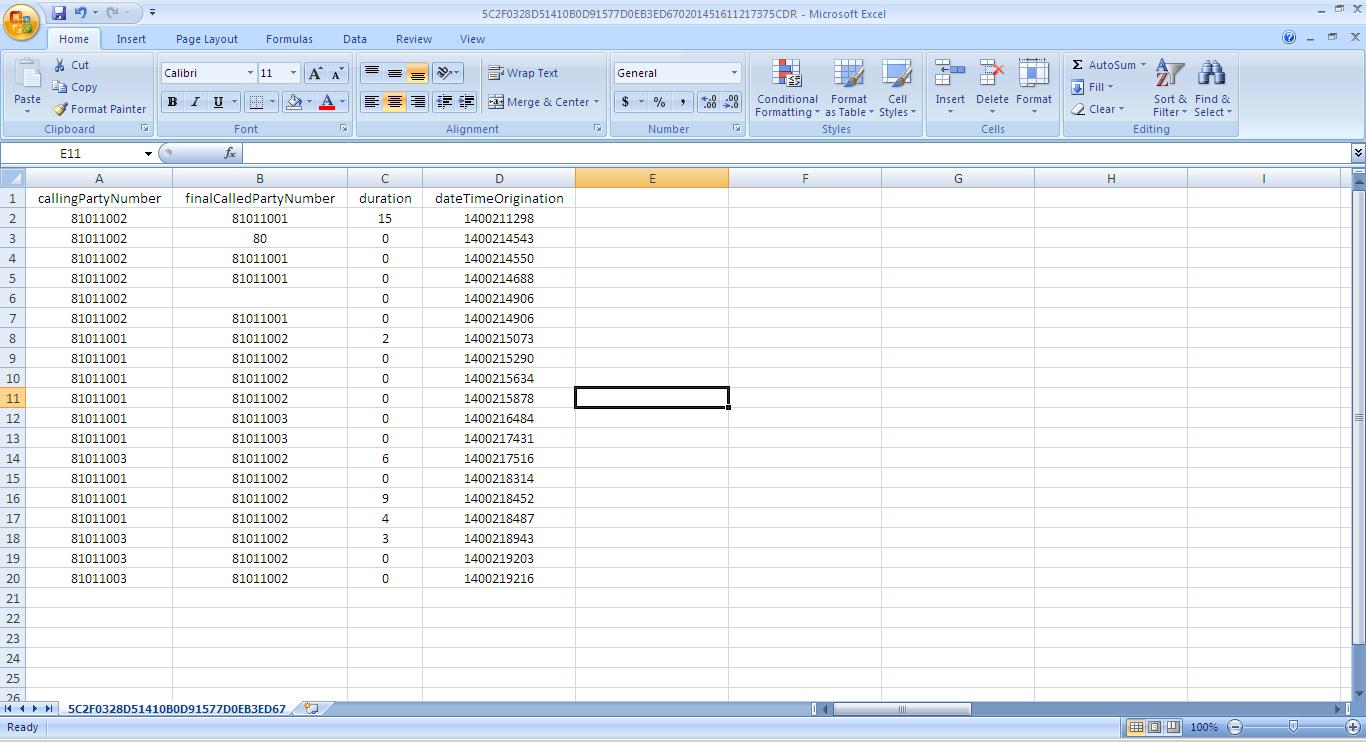Image resolution: width=1366 pixels, height=742 pixels.
Task: Switch to Page Layout tab
Action: (x=207, y=39)
